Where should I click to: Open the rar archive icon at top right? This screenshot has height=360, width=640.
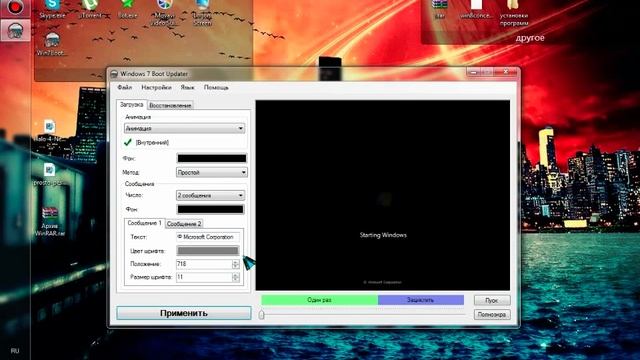440,9
